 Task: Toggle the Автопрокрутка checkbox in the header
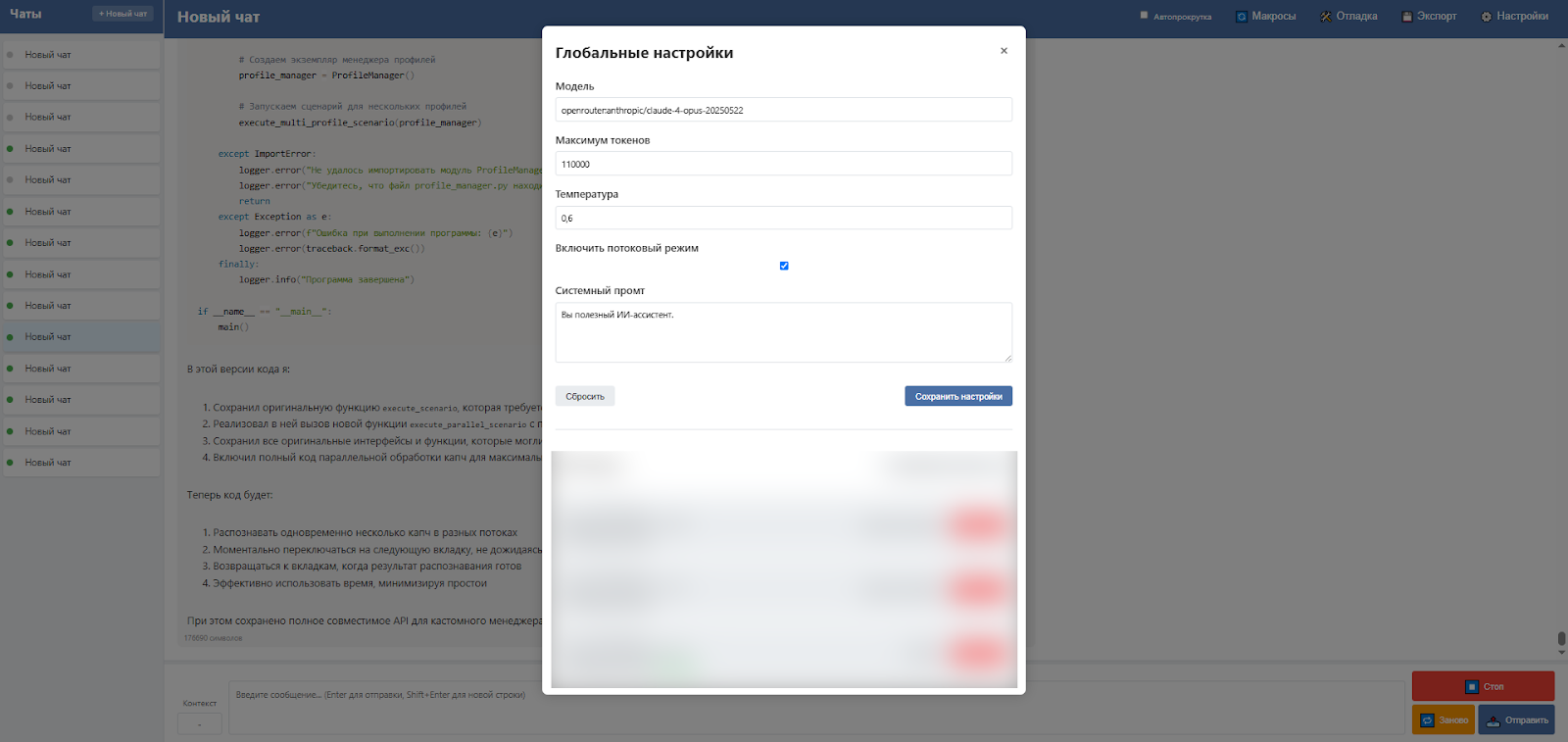pos(1144,15)
